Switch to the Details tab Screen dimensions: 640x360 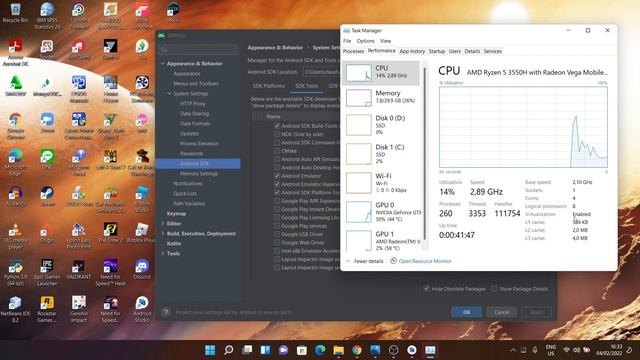coord(472,51)
